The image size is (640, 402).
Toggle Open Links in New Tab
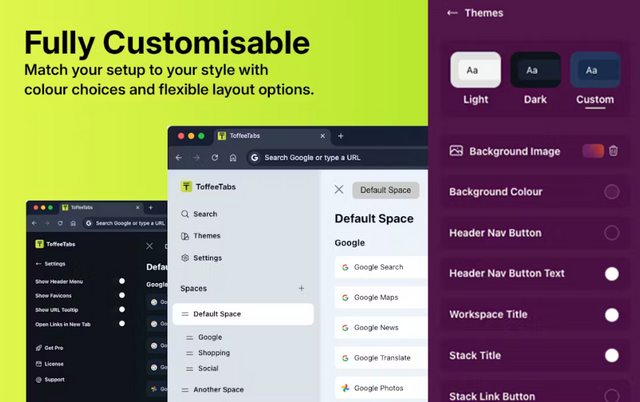122,324
